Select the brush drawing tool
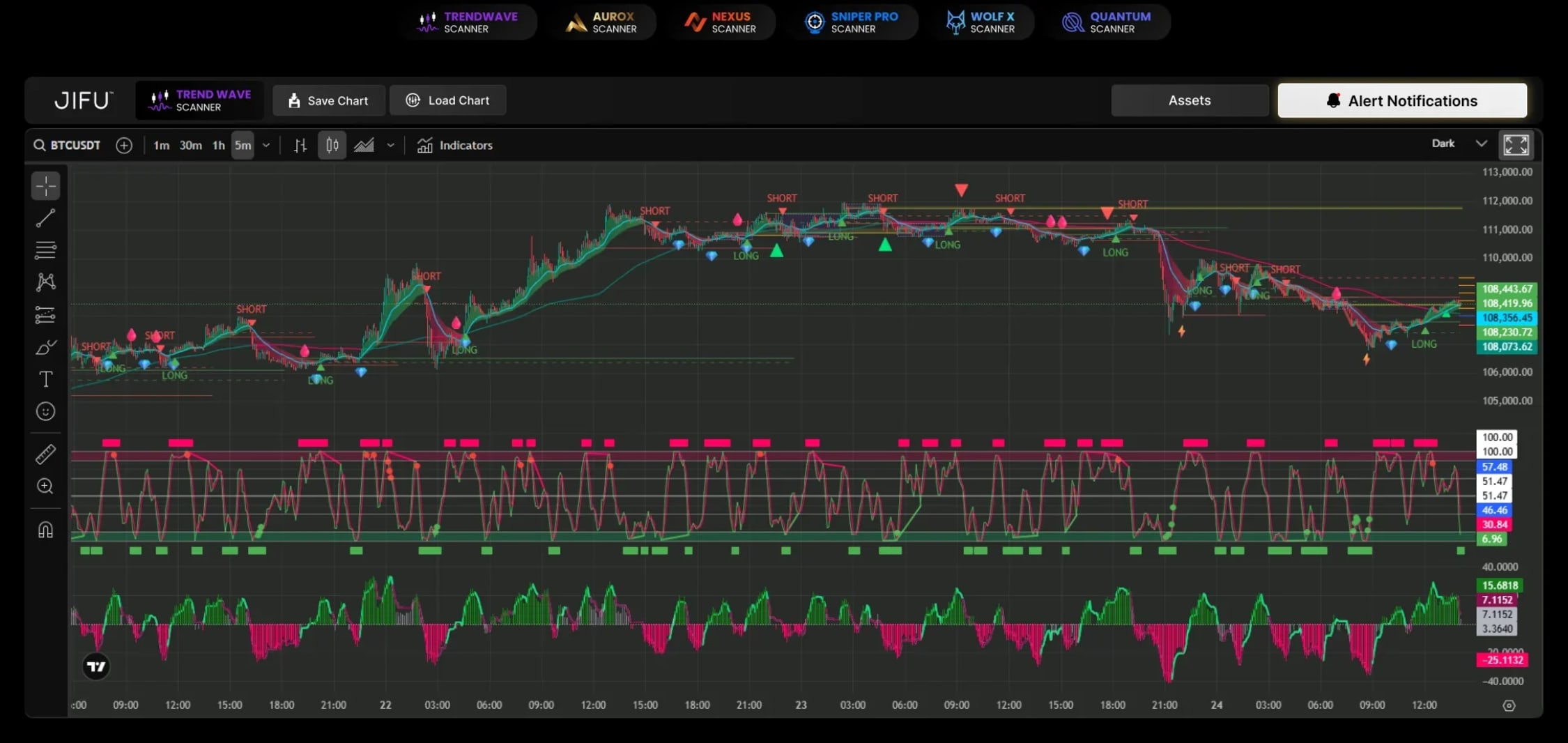Screen dimensions: 1568x743 click(x=46, y=347)
